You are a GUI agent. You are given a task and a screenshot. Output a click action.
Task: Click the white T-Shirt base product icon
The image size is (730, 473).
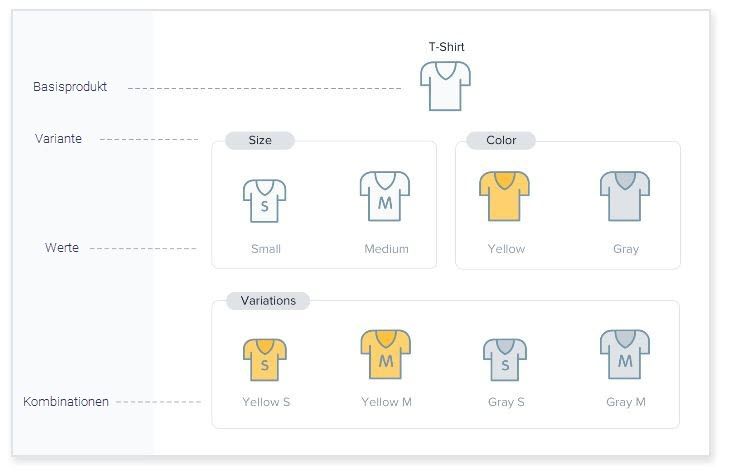point(446,86)
